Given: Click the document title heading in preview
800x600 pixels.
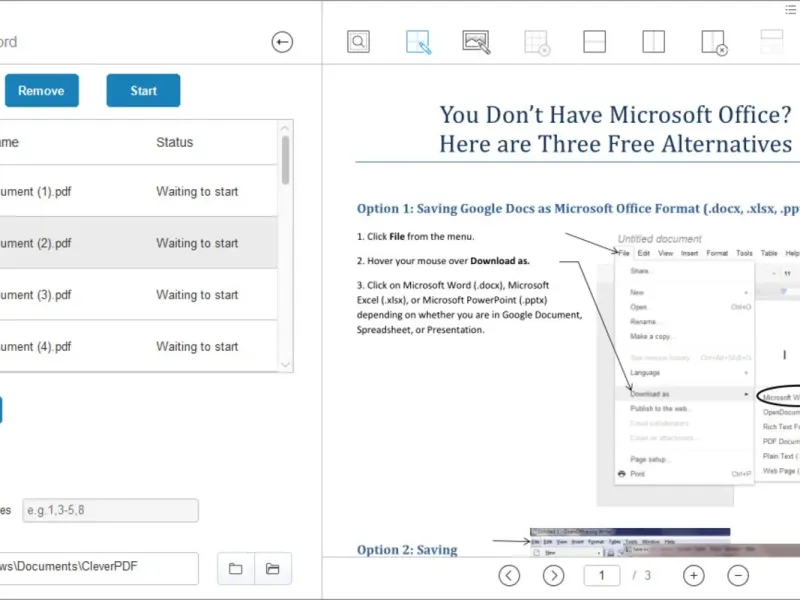Looking at the screenshot, I should tap(615, 129).
